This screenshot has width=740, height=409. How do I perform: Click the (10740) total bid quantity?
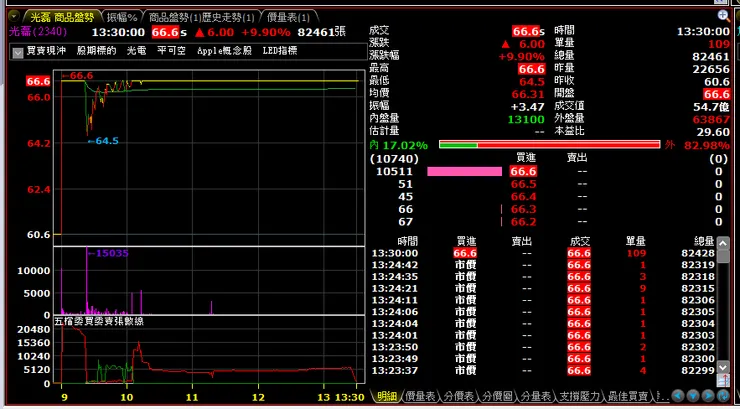394,159
